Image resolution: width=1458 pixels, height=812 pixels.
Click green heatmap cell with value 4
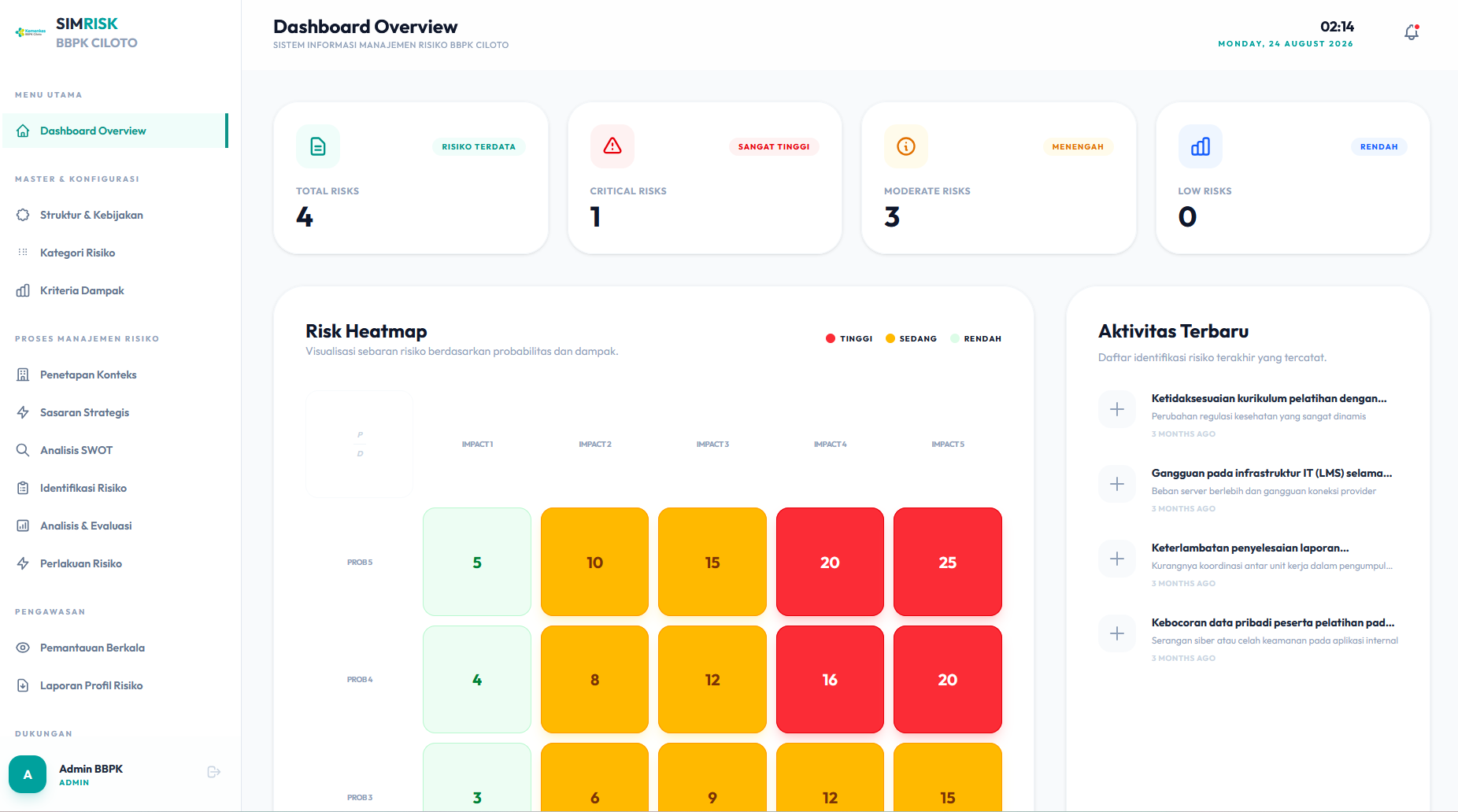pyautogui.click(x=477, y=679)
